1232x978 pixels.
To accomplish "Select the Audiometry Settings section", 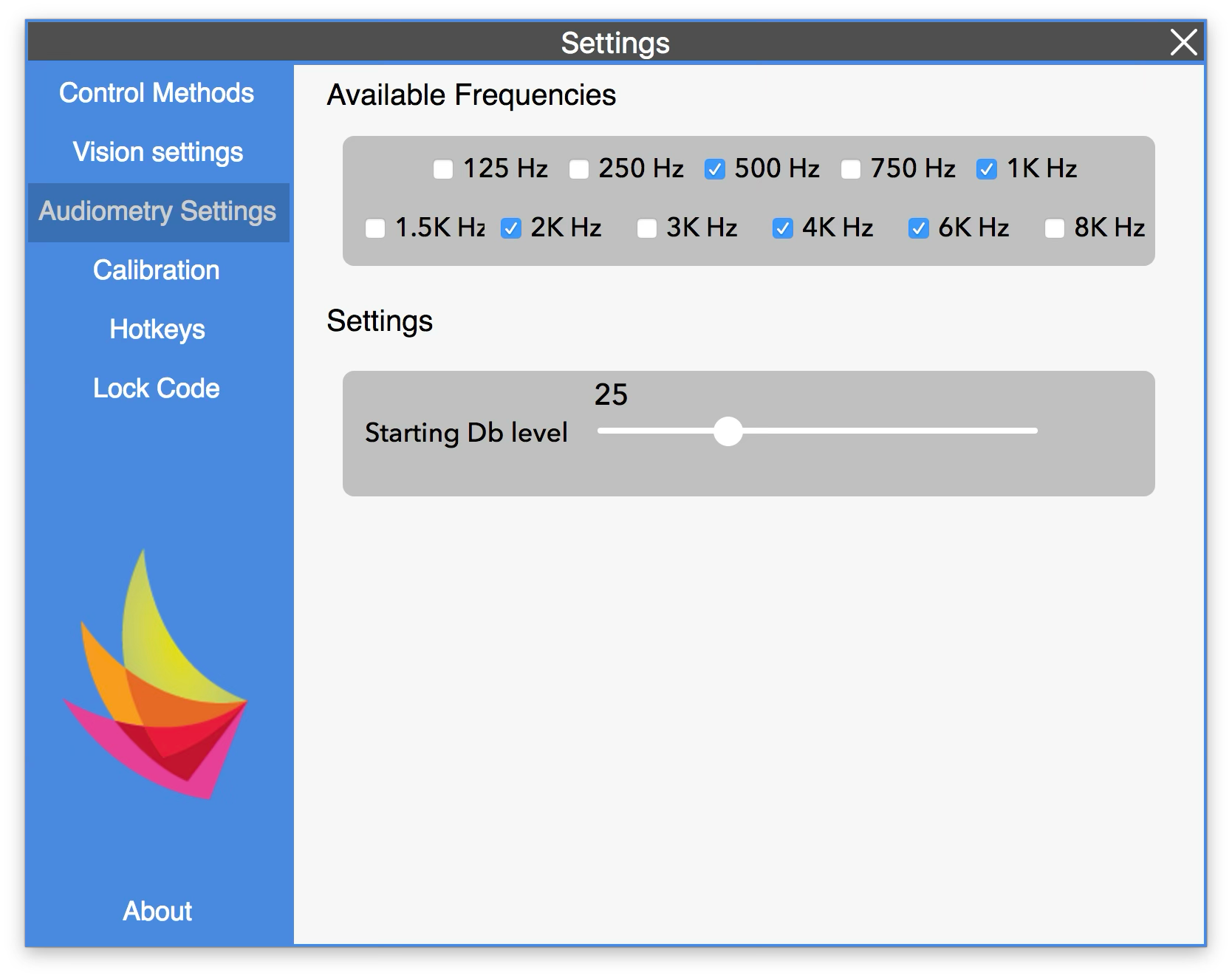I will click(157, 211).
